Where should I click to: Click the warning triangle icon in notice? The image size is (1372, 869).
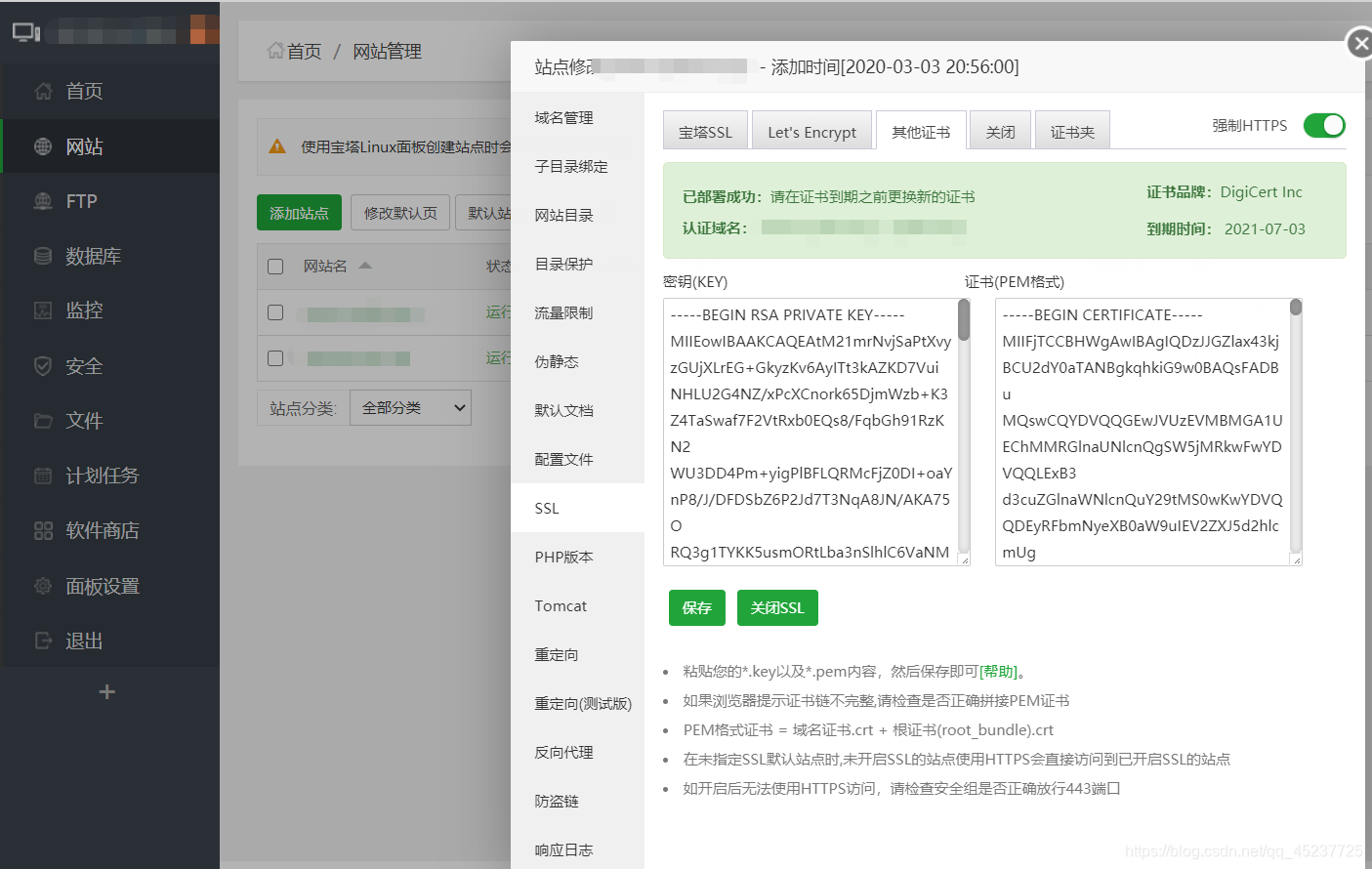tap(277, 146)
